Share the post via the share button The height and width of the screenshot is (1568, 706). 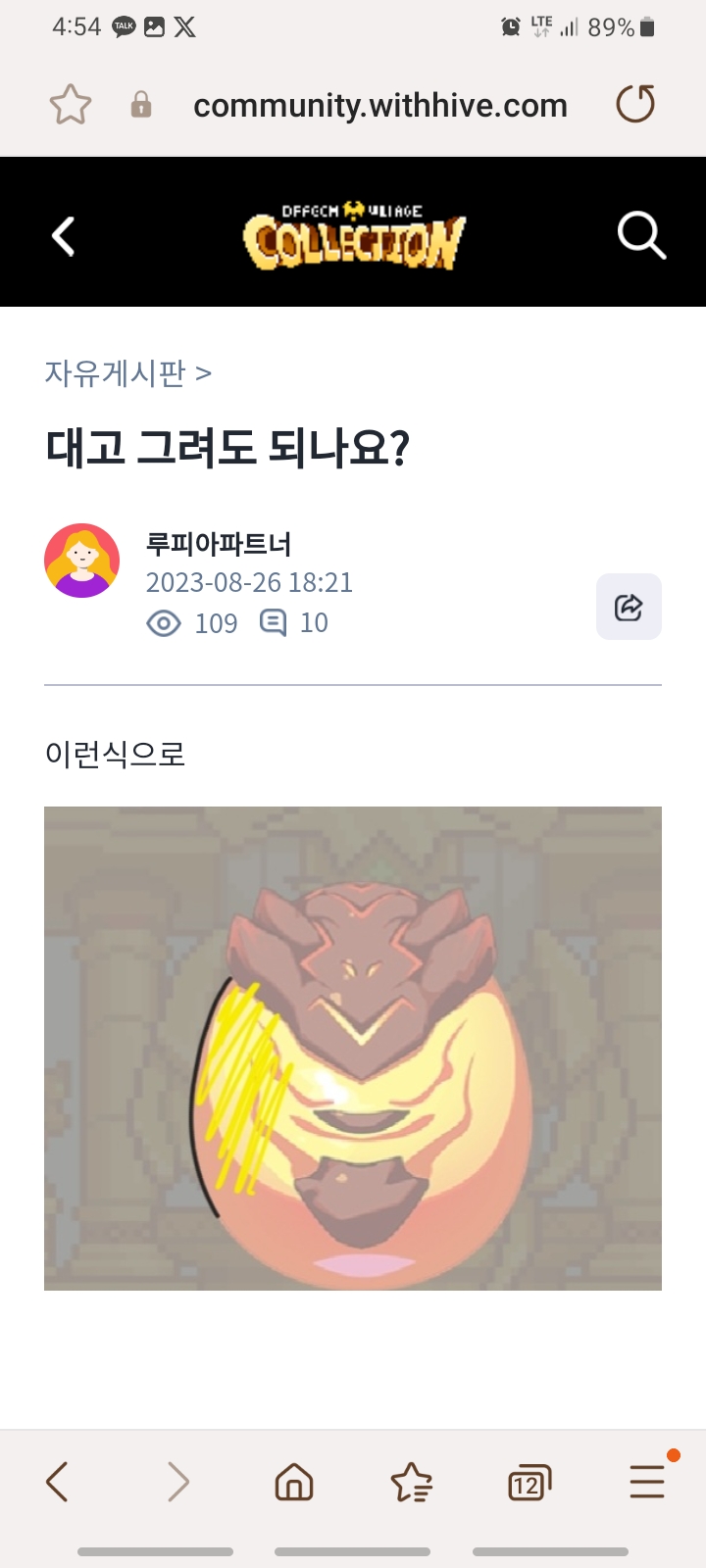coord(629,607)
